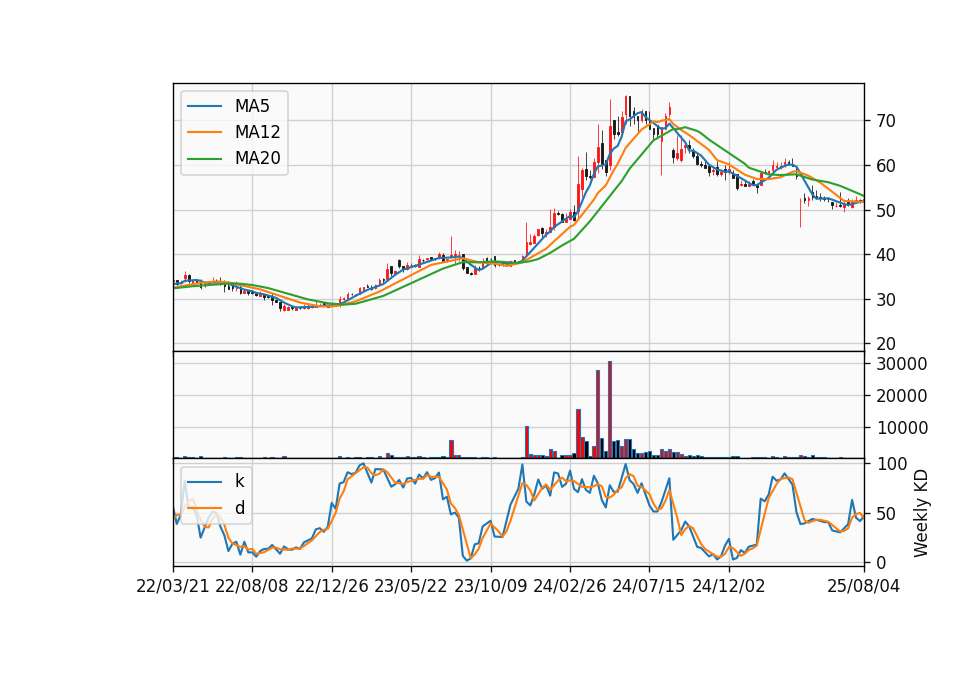Click the 24/12/02 date tick label
The height and width of the screenshot is (690, 960).
[x=729, y=586]
